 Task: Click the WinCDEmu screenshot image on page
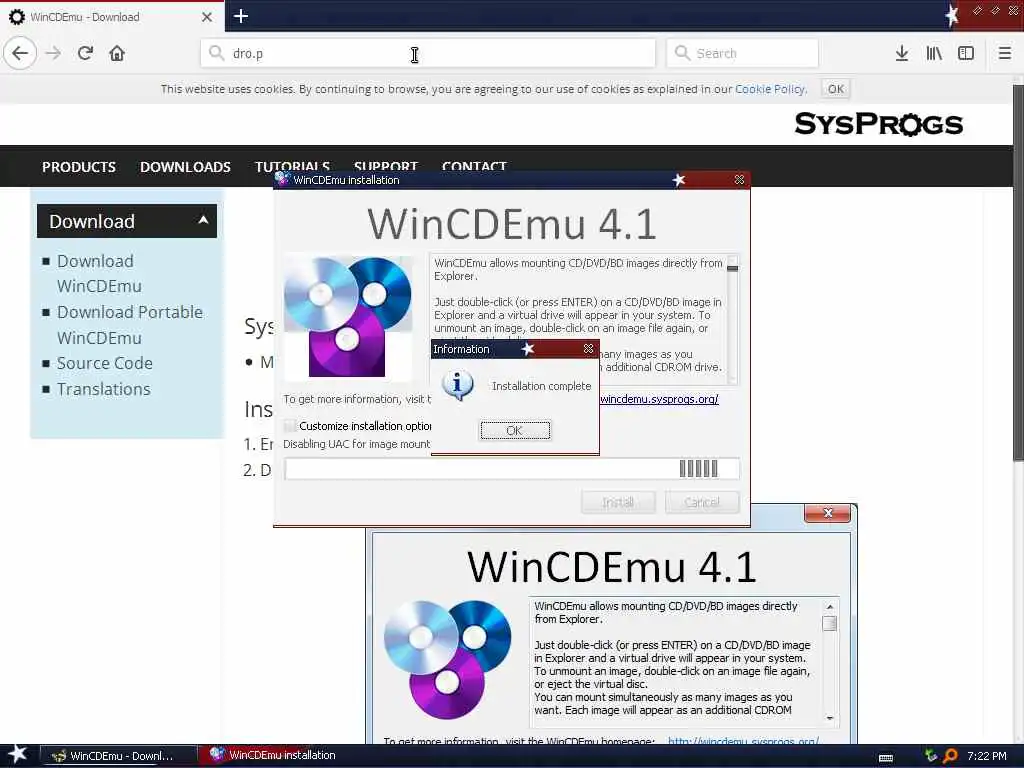point(611,624)
